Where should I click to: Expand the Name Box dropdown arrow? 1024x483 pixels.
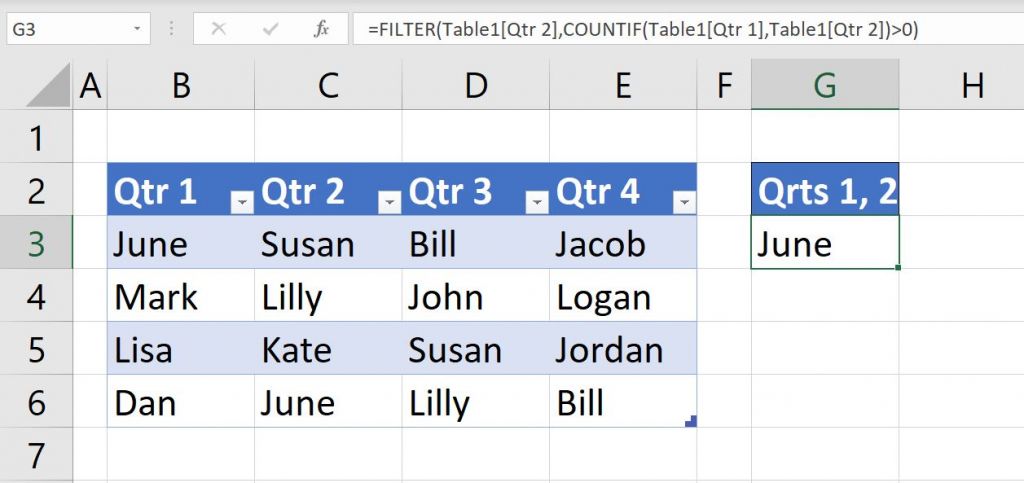137,29
